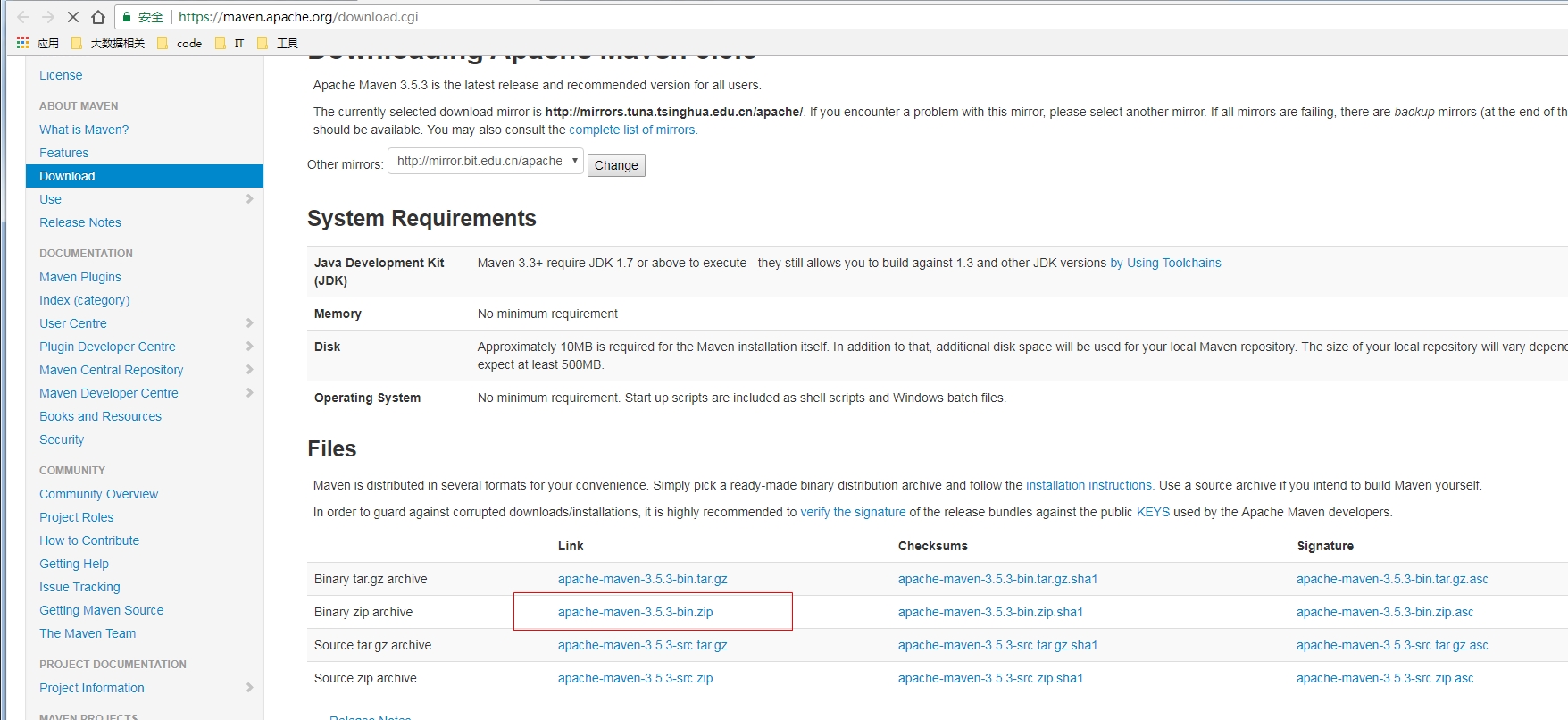Open Index (category) sidebar link

(85, 300)
